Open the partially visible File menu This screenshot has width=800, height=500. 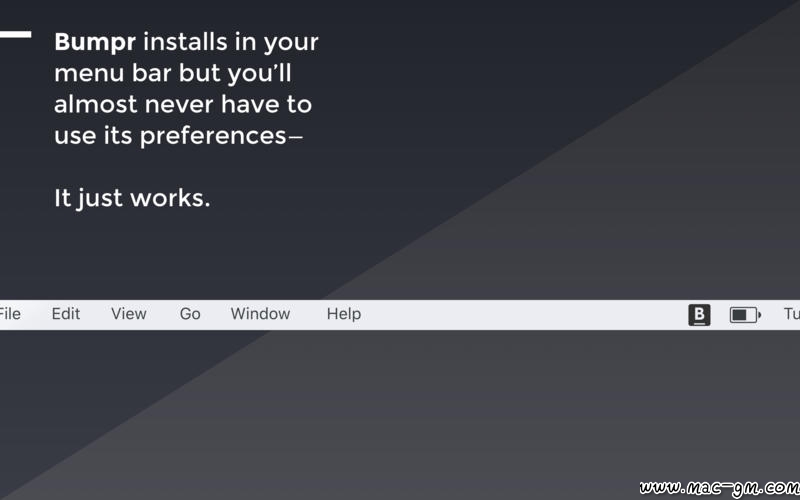(x=10, y=314)
